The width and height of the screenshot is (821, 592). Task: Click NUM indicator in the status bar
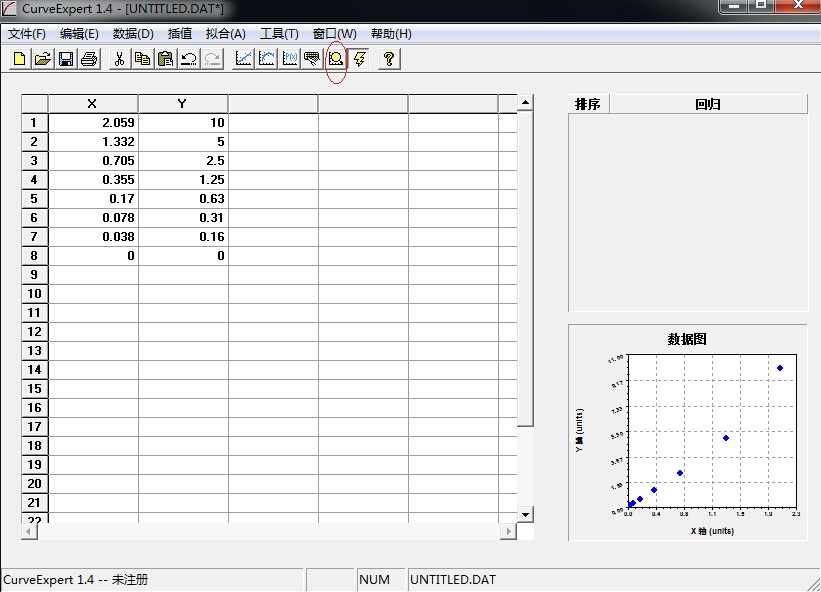click(x=374, y=580)
